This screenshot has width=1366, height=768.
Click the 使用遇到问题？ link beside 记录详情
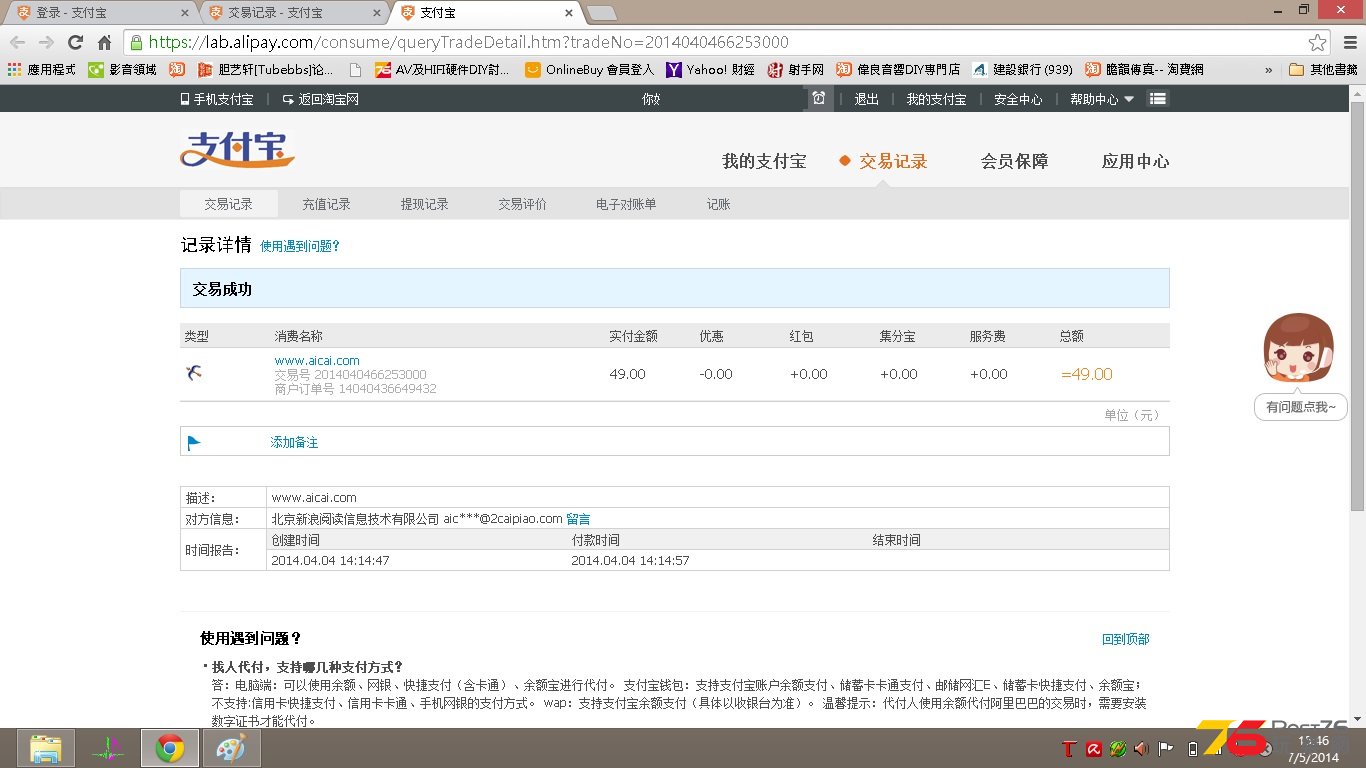pyautogui.click(x=300, y=246)
